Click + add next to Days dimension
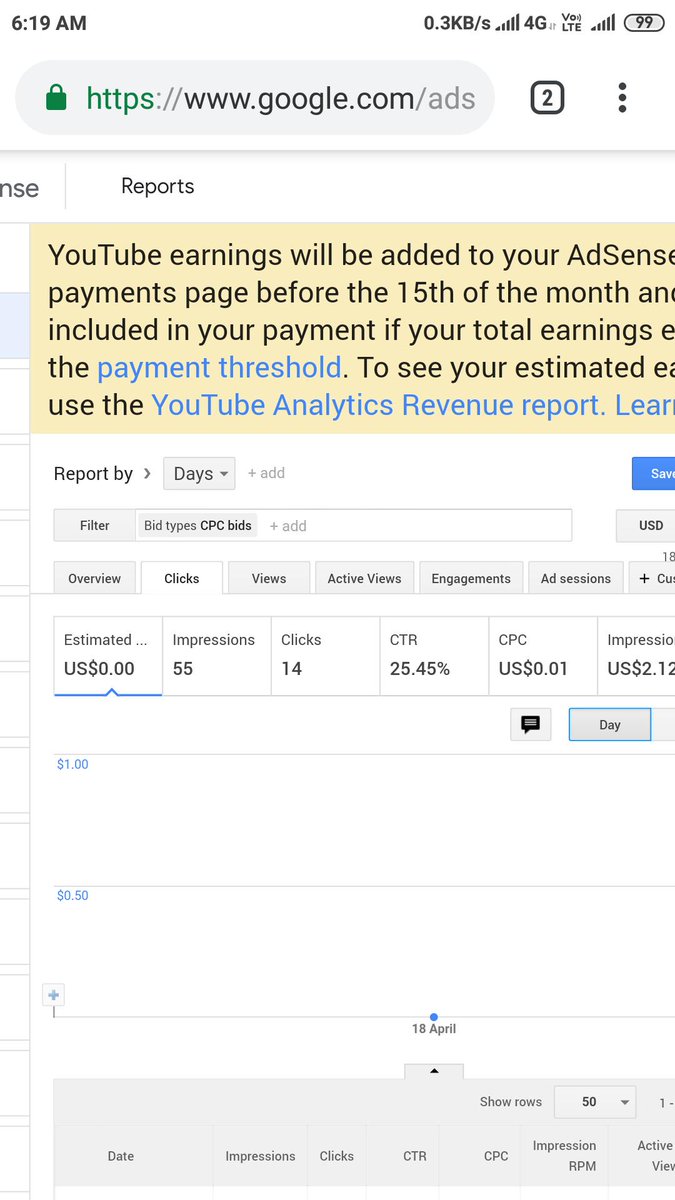The image size is (675, 1200). [267, 473]
